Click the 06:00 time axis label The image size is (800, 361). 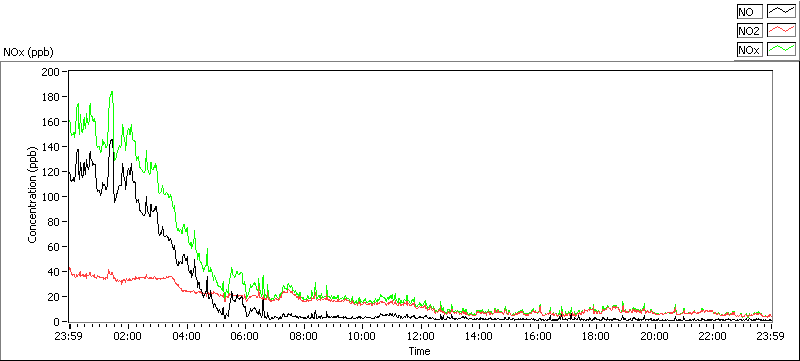pos(245,337)
